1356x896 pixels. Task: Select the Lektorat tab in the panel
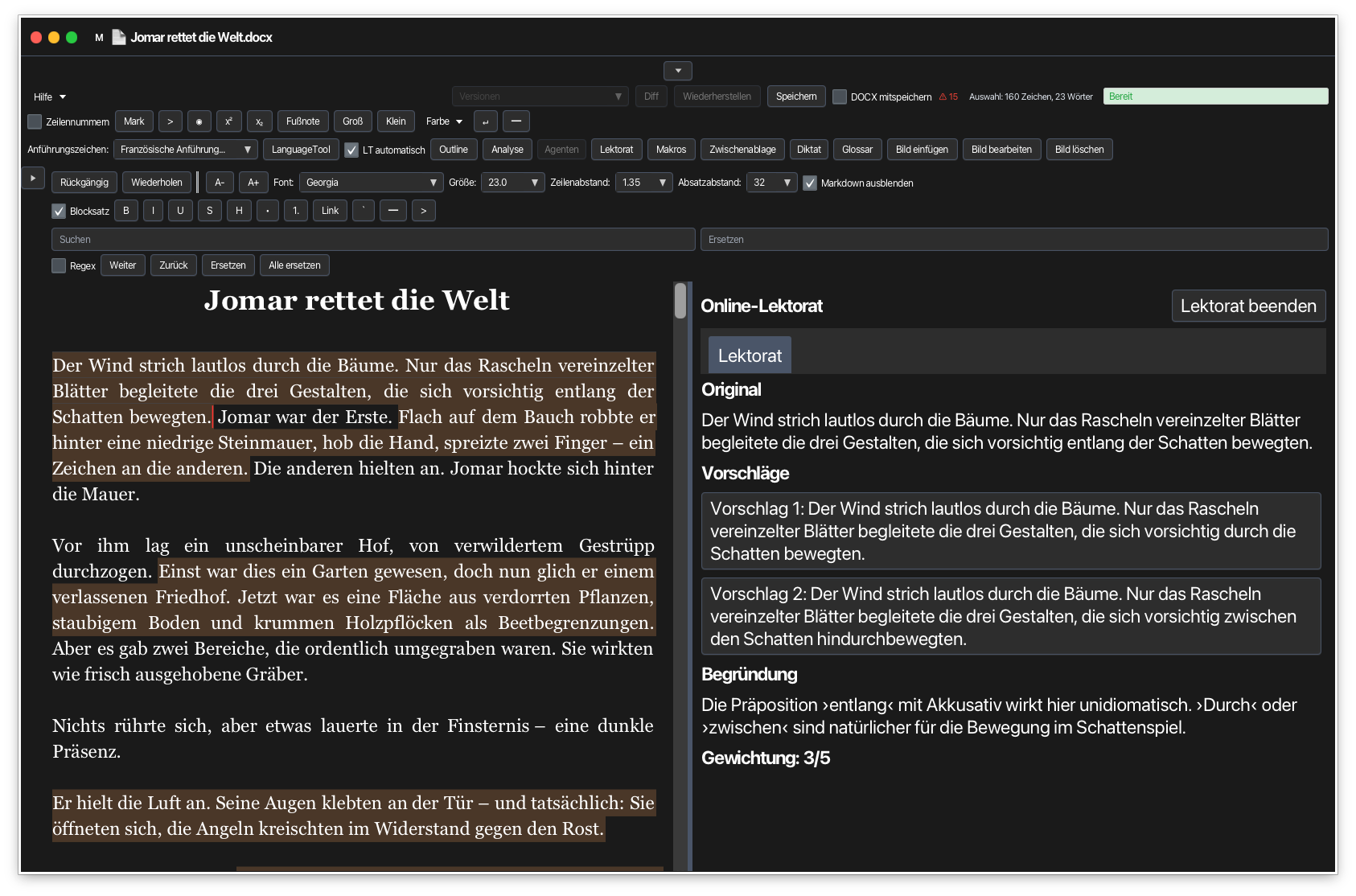click(x=750, y=356)
